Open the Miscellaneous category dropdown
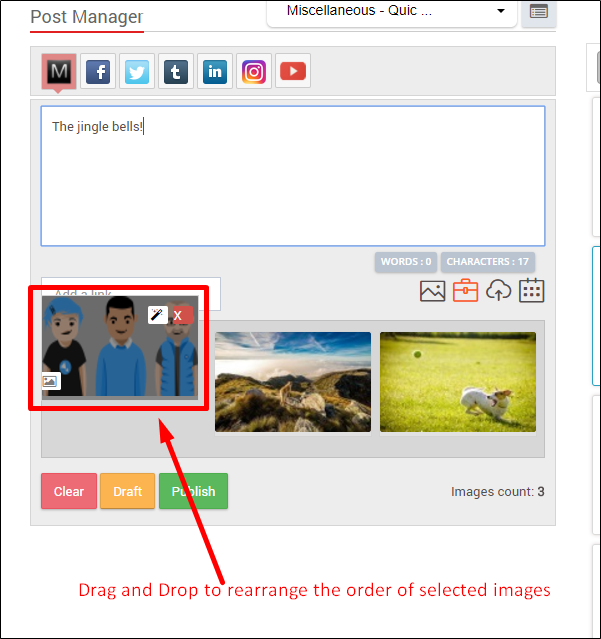The width and height of the screenshot is (601, 639). pyautogui.click(x=390, y=12)
